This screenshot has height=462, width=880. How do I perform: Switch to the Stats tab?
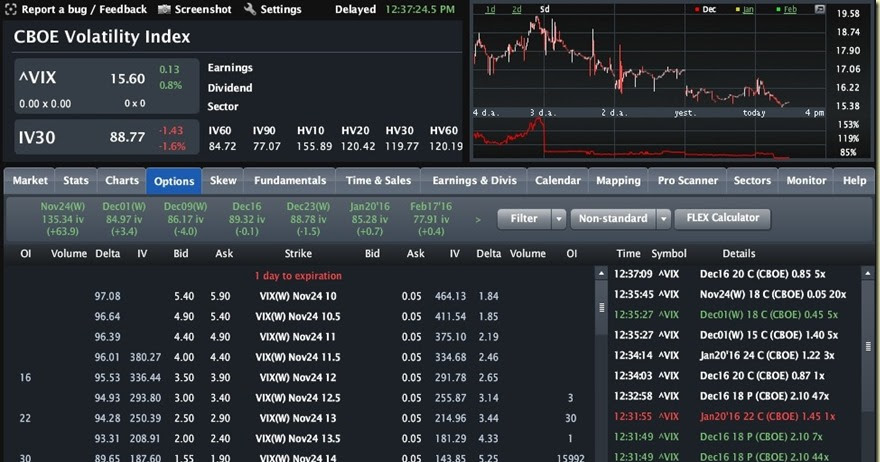coord(76,181)
